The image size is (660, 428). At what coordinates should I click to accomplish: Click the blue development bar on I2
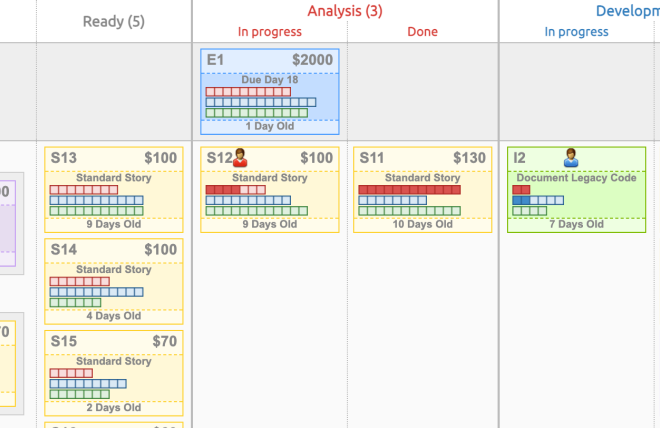537,200
